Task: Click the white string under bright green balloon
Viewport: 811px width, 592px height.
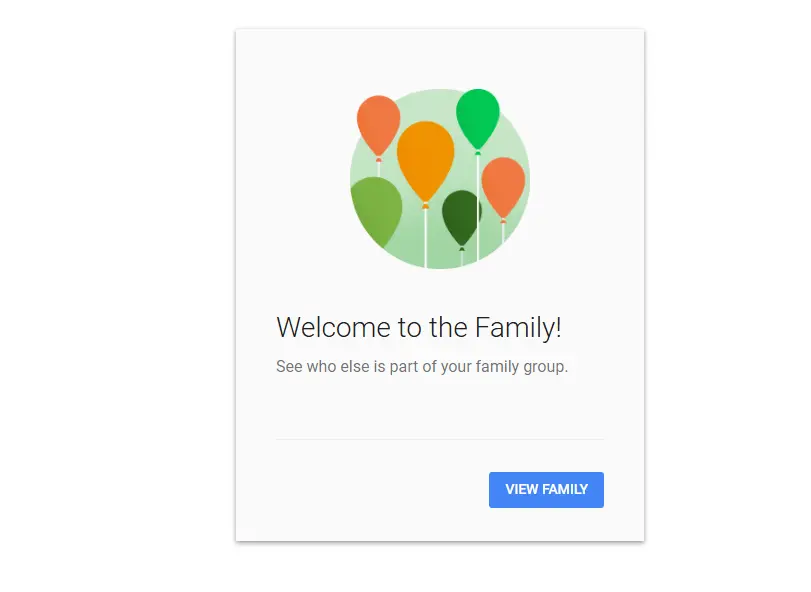Action: coord(477,207)
